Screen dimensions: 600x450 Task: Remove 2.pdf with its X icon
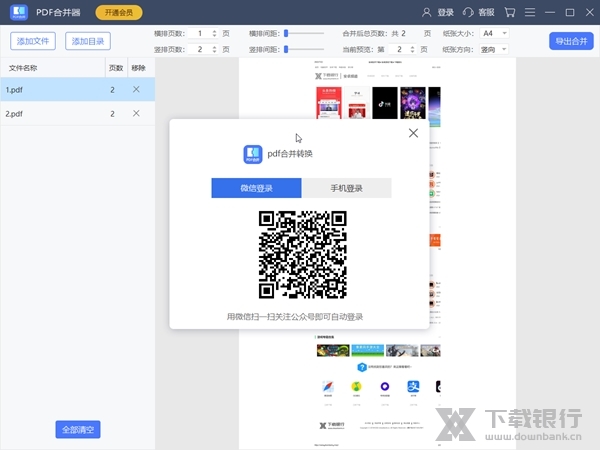click(136, 113)
